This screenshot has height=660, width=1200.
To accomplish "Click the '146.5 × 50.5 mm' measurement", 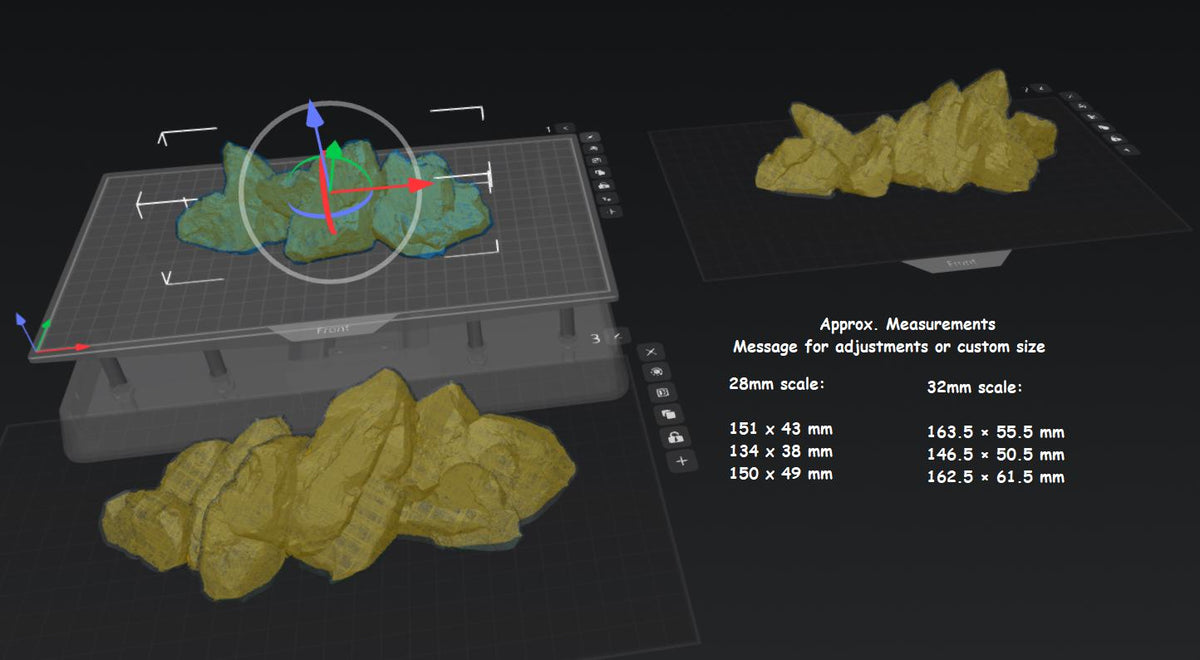I will (x=996, y=455).
